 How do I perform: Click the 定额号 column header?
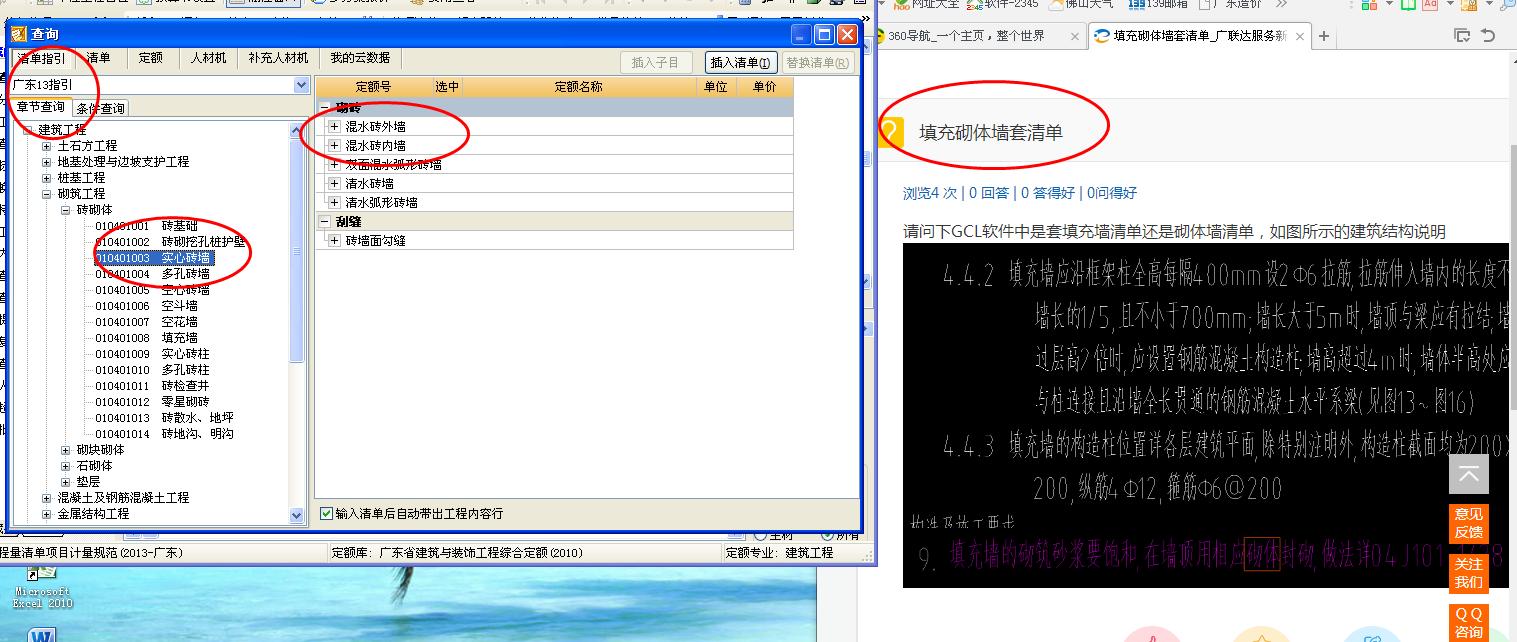[x=373, y=87]
